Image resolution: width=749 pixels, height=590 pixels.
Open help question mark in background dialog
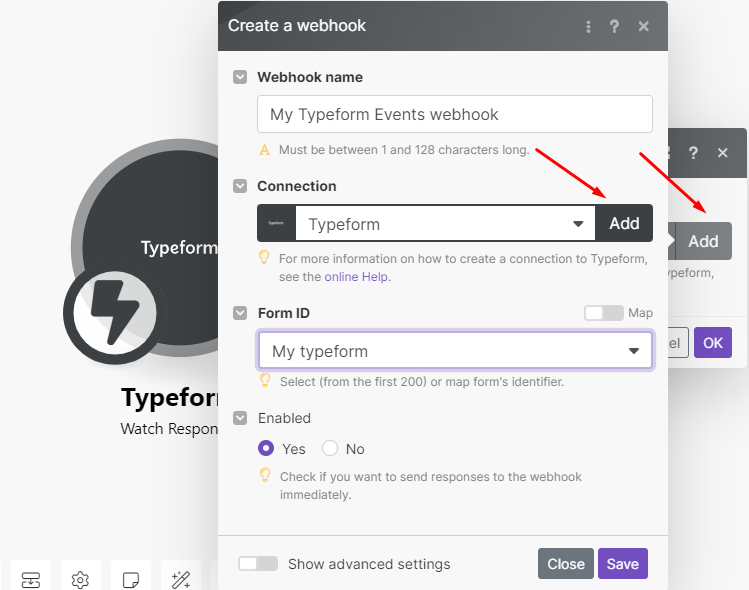693,153
